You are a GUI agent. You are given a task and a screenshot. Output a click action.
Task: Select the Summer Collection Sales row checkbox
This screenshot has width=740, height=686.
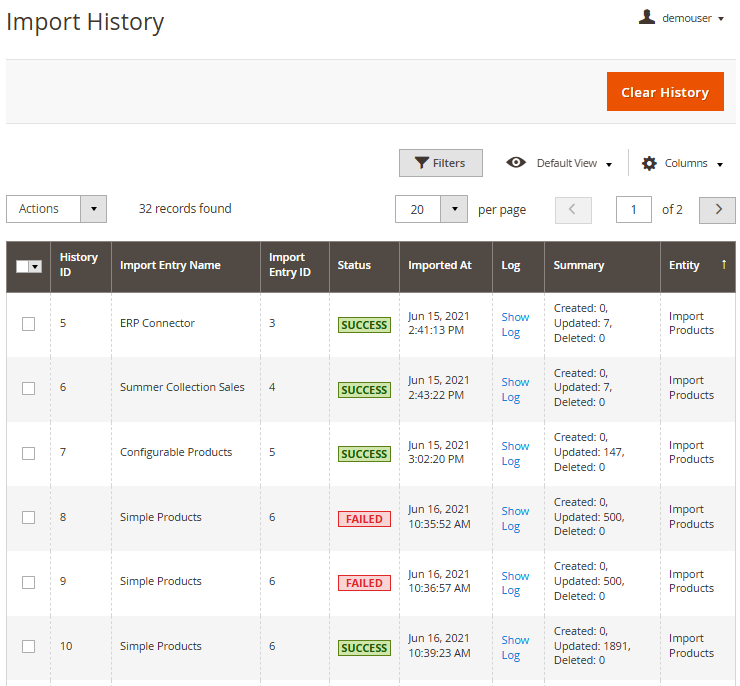[x=28, y=388]
